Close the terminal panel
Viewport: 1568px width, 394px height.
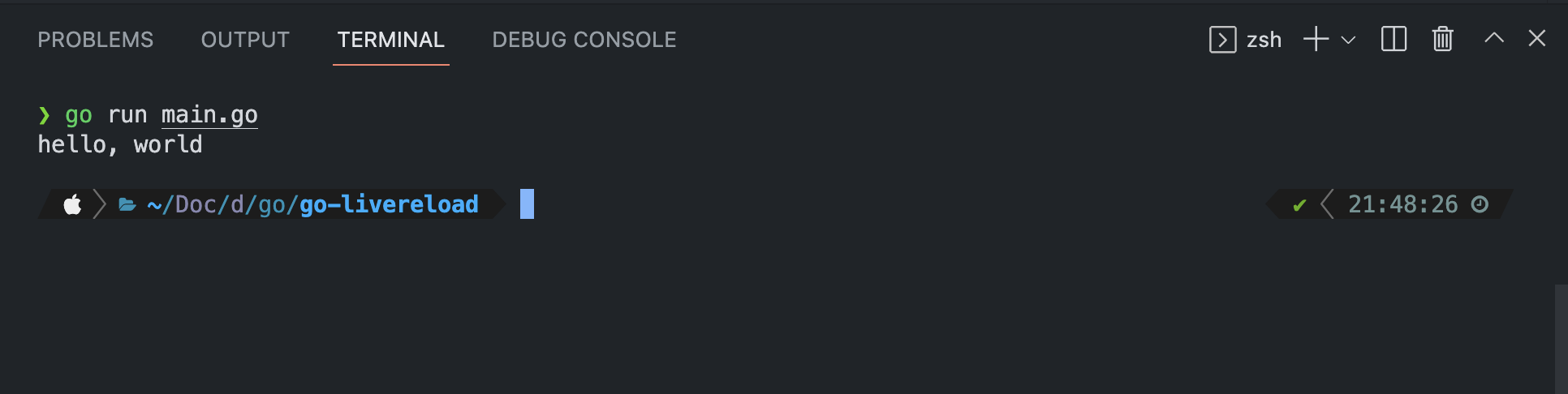pyautogui.click(x=1536, y=38)
